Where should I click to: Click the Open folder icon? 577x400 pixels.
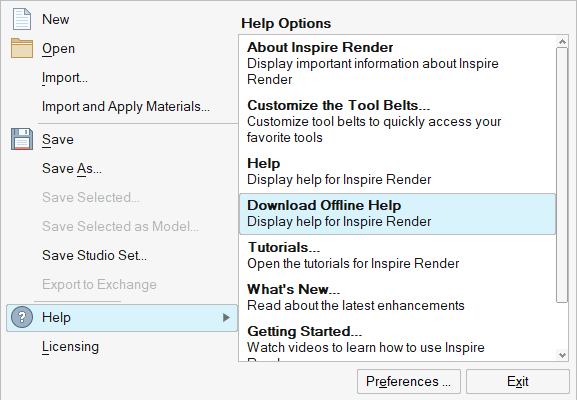(22, 48)
